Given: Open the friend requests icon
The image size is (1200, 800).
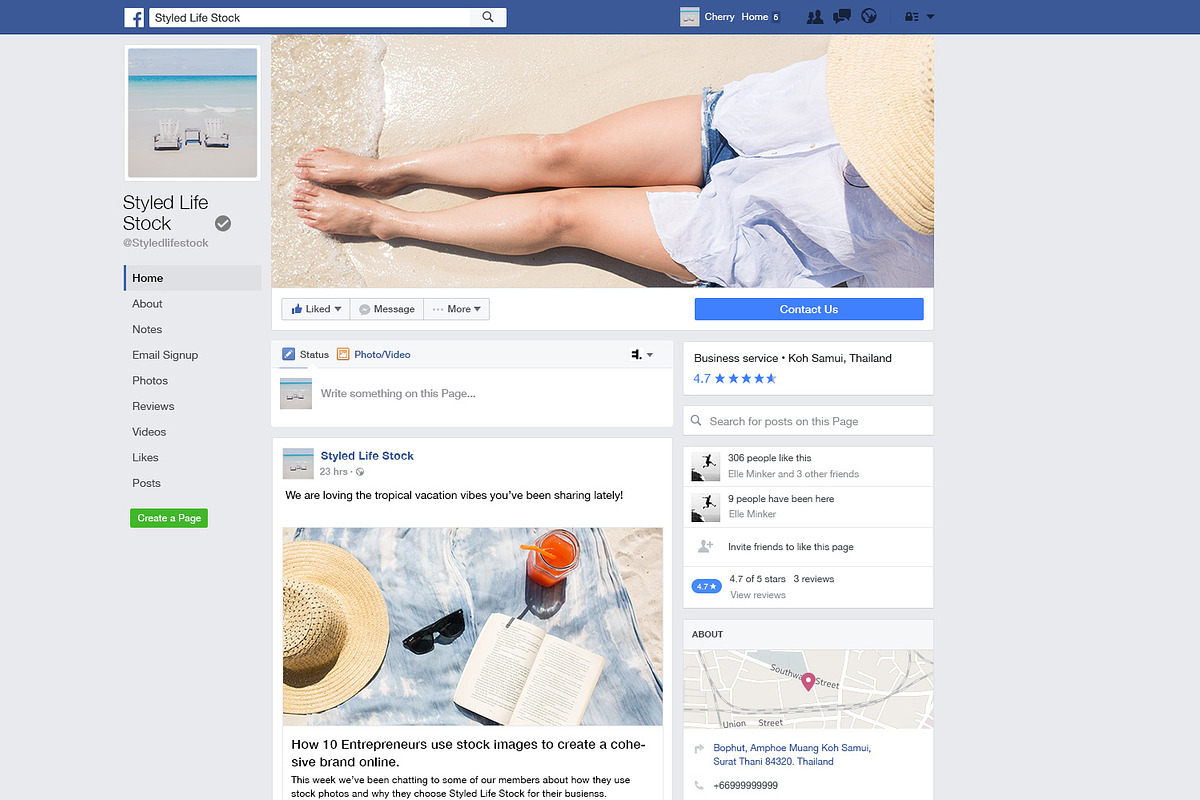Looking at the screenshot, I should pos(815,17).
